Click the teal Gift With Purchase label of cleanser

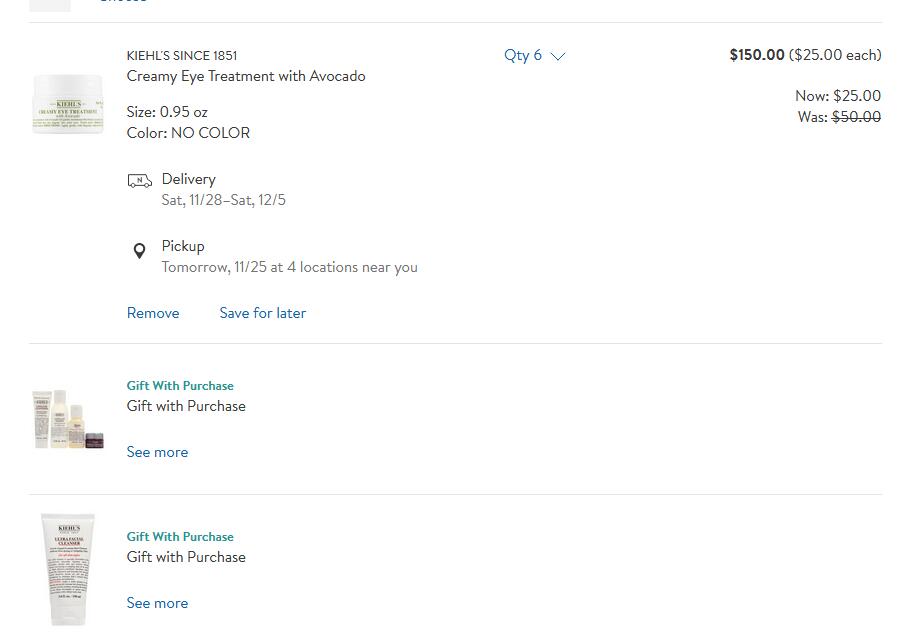click(180, 537)
